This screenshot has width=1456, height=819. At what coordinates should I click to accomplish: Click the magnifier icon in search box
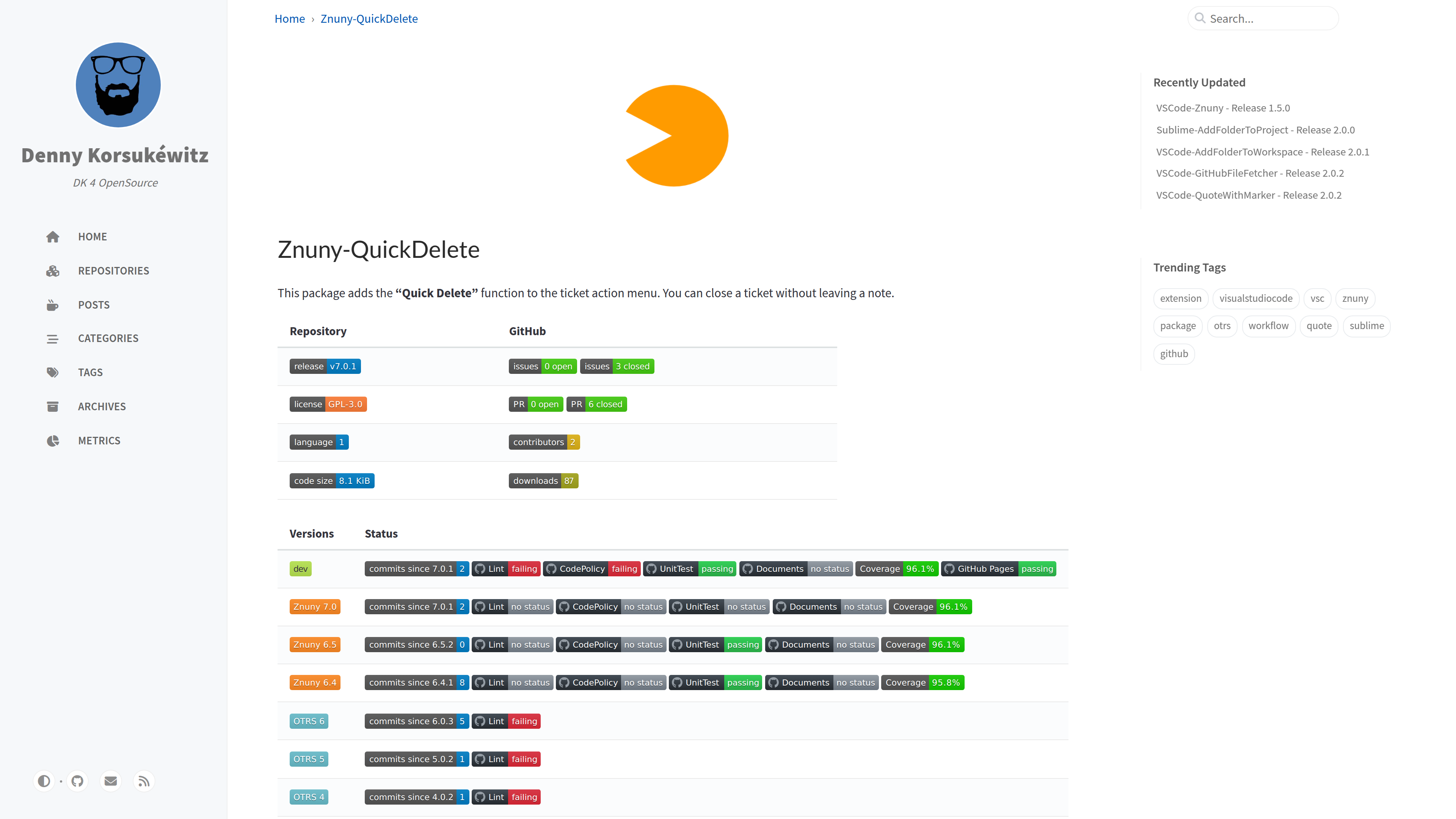coord(1200,18)
